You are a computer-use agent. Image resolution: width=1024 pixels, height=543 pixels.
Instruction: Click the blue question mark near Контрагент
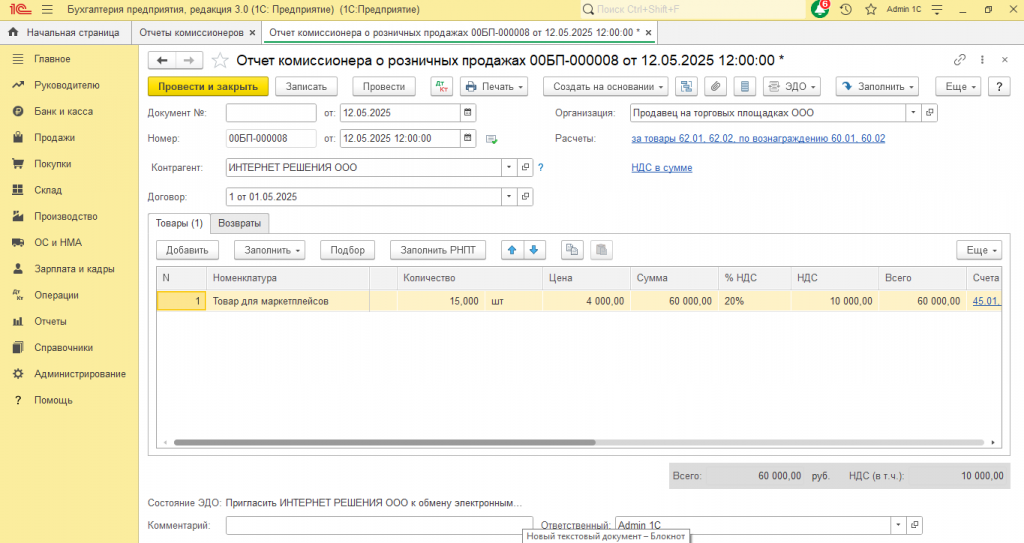coord(540,167)
